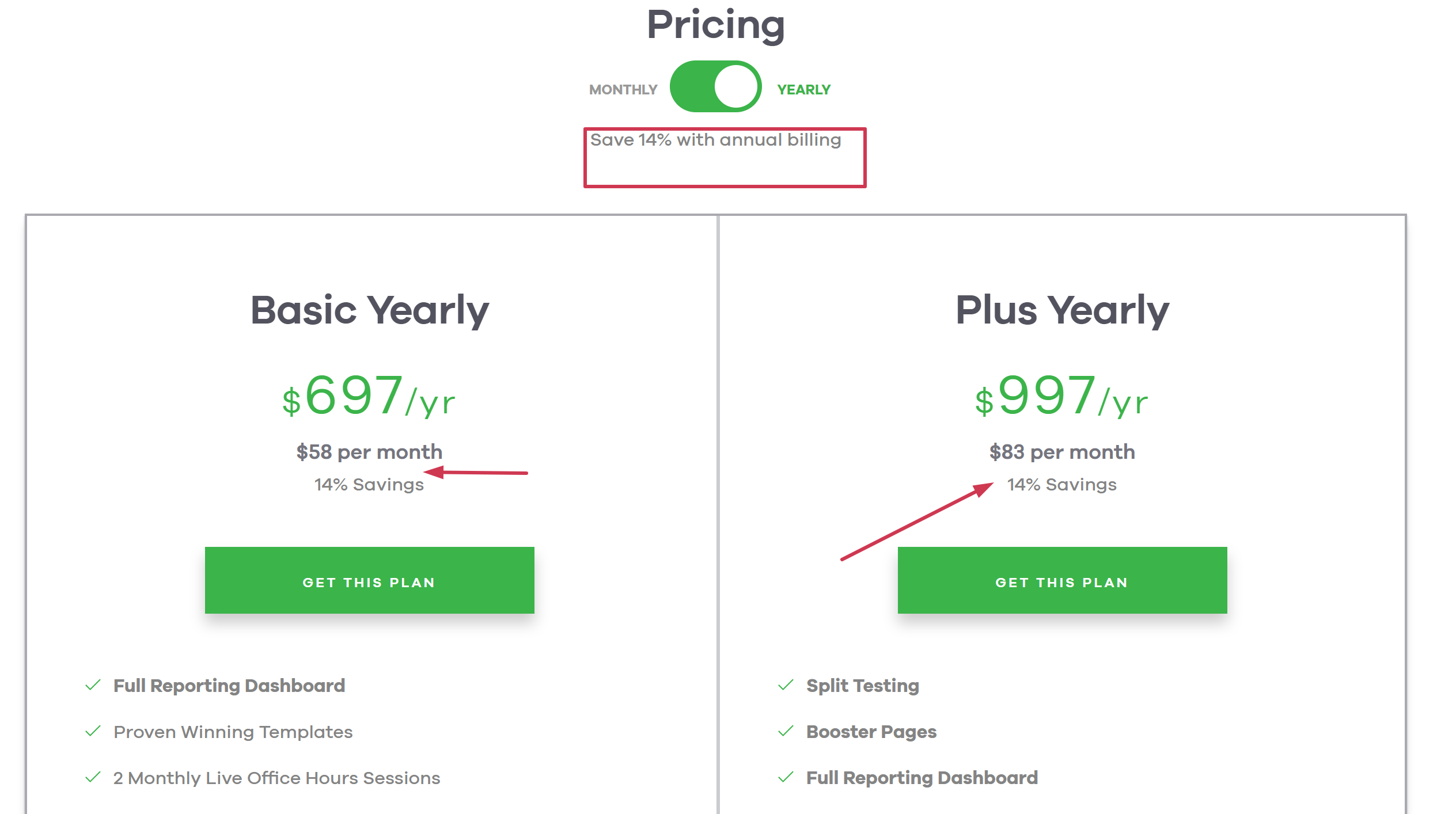Click the Booster Pages feature text
The height and width of the screenshot is (814, 1456).
pos(871,732)
